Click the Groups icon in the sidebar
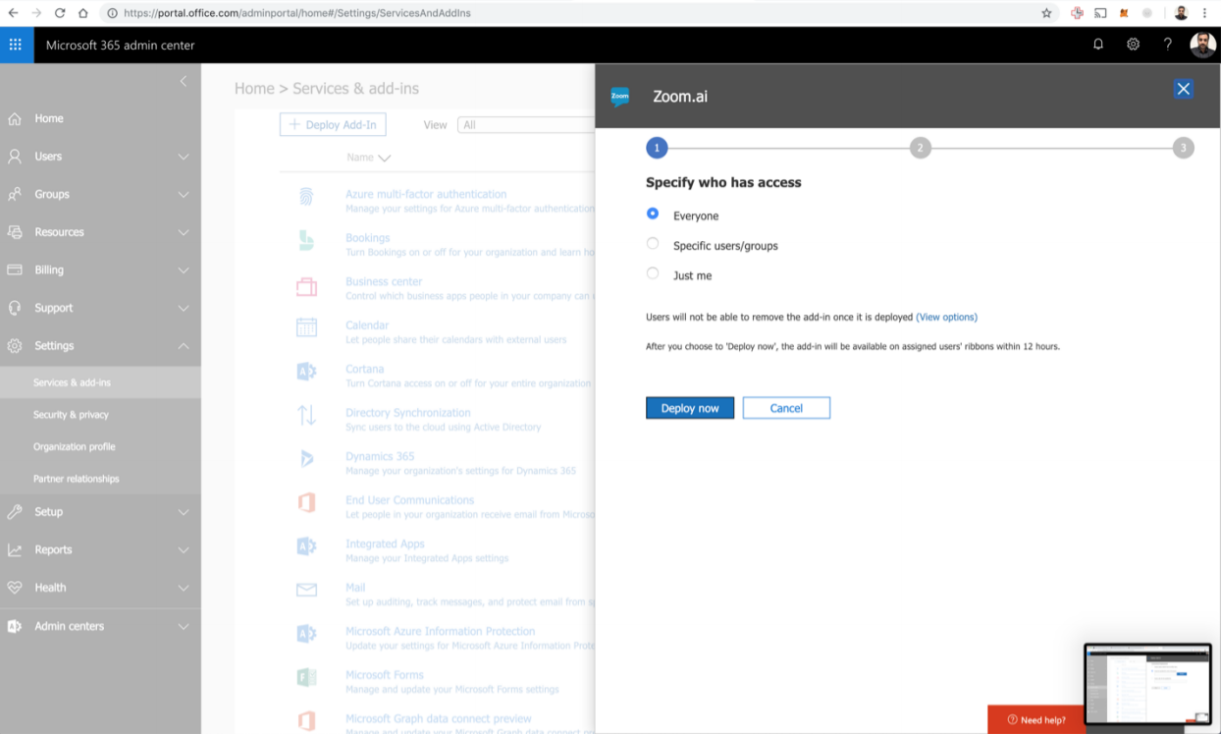This screenshot has width=1224, height=734. tap(15, 194)
